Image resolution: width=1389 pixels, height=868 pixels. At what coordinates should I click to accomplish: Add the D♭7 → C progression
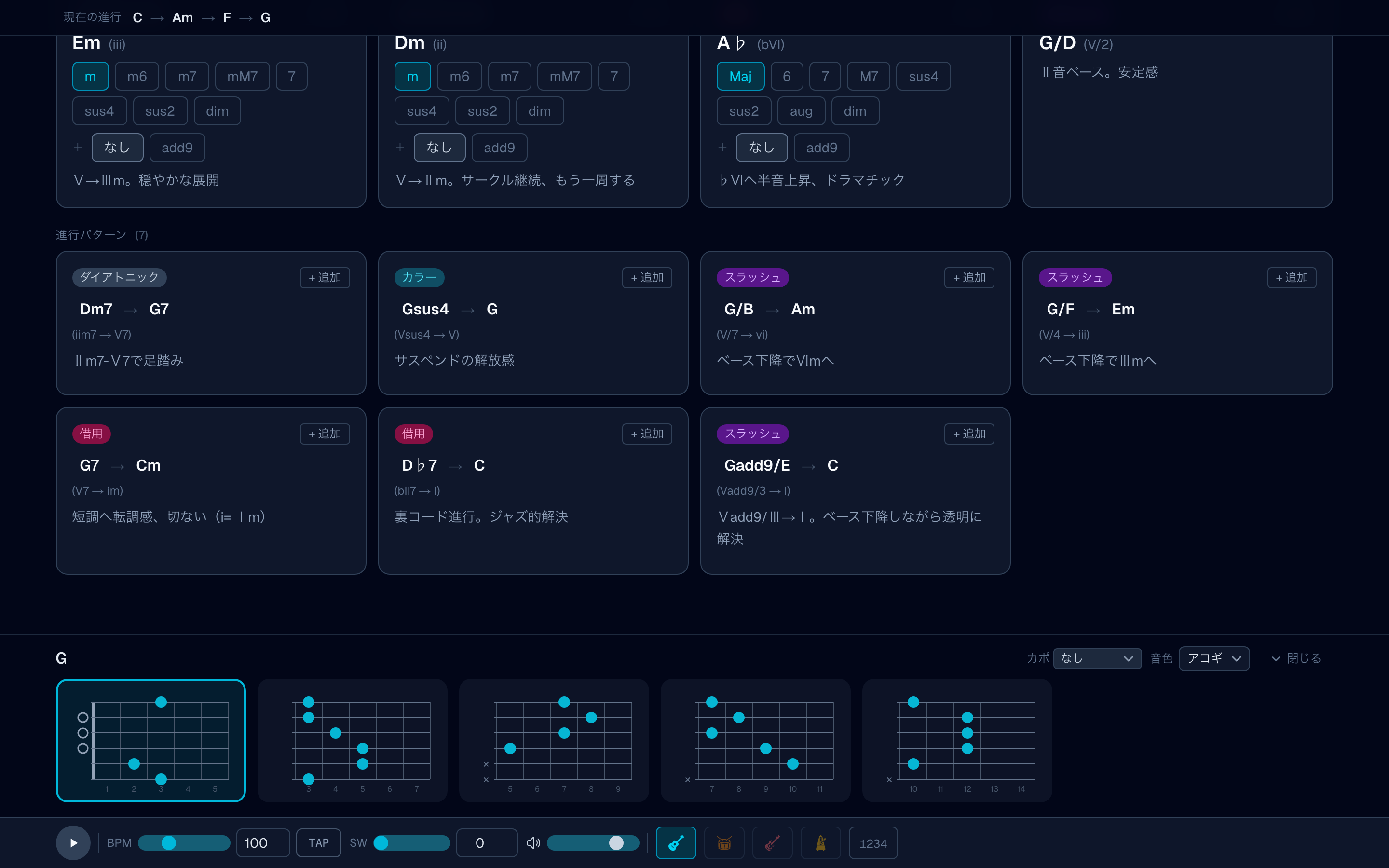point(647,434)
